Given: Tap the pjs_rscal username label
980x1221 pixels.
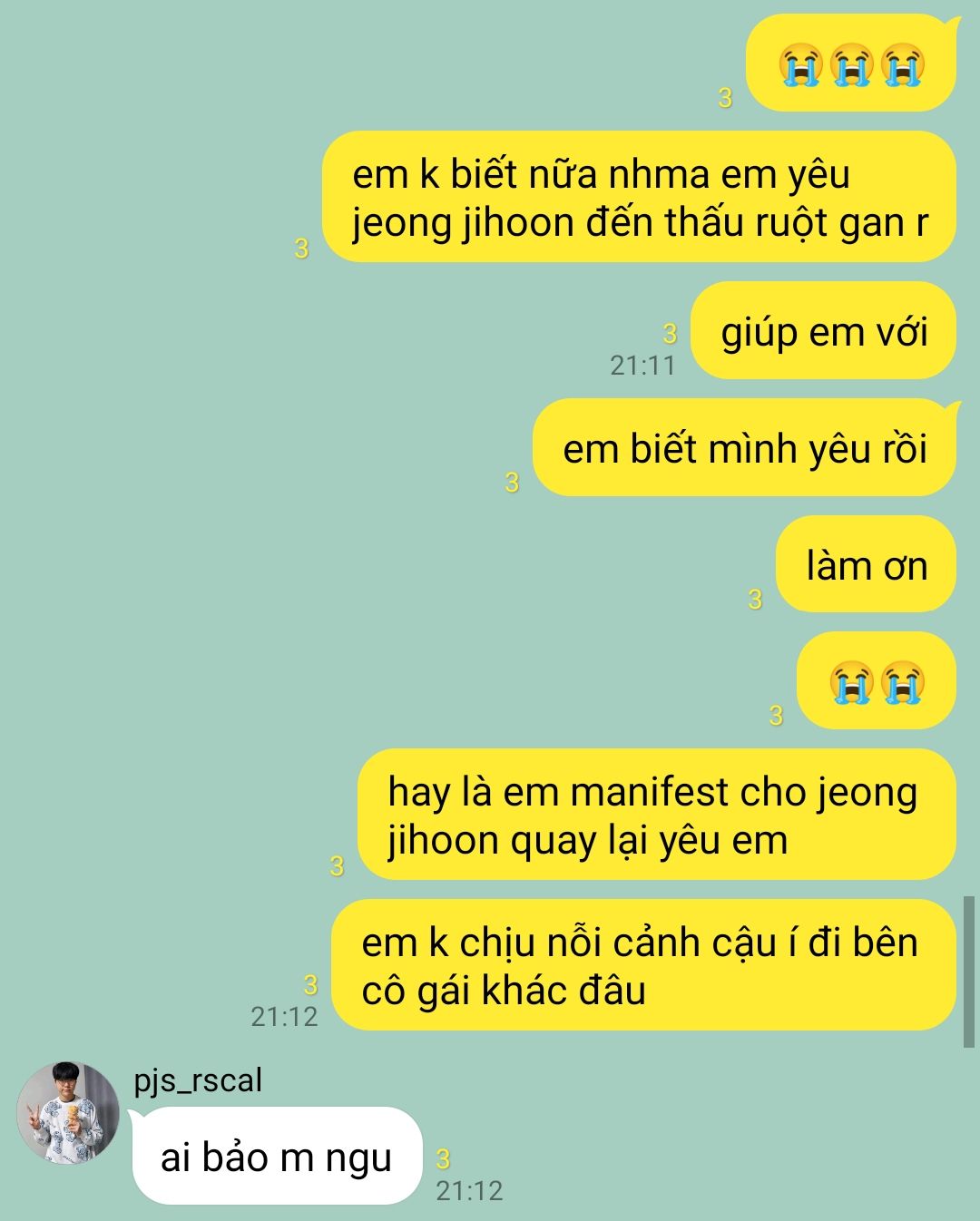Looking at the screenshot, I should [198, 1080].
